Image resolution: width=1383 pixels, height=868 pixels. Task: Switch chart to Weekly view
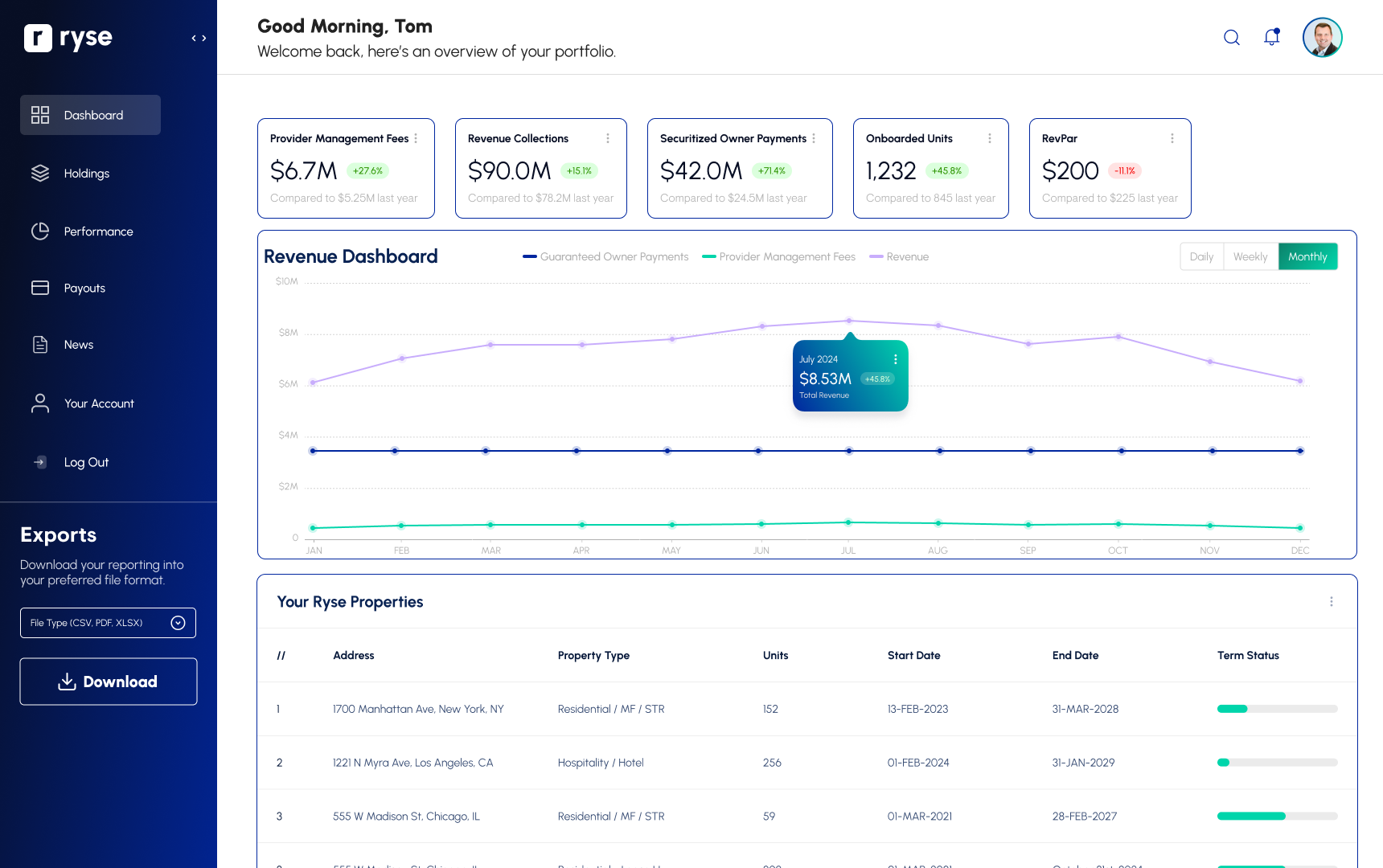[1250, 256]
